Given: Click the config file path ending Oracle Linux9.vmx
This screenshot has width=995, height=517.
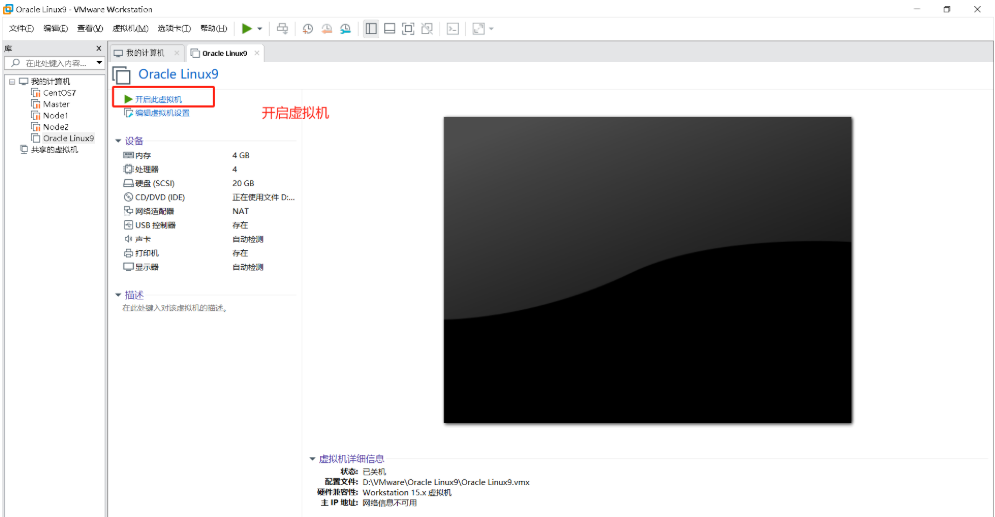Looking at the screenshot, I should pos(446,482).
